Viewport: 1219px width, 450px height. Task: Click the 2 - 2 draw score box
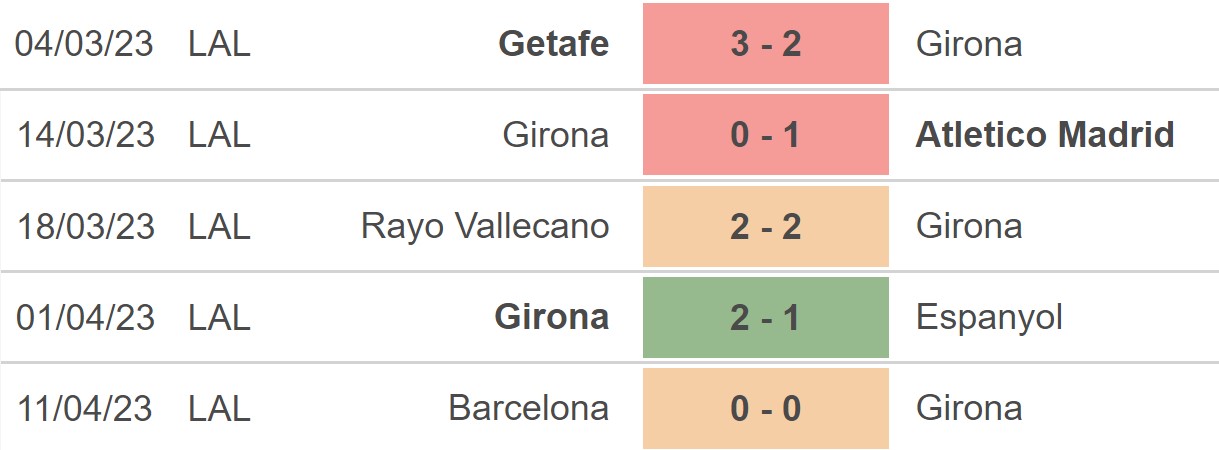(x=766, y=226)
